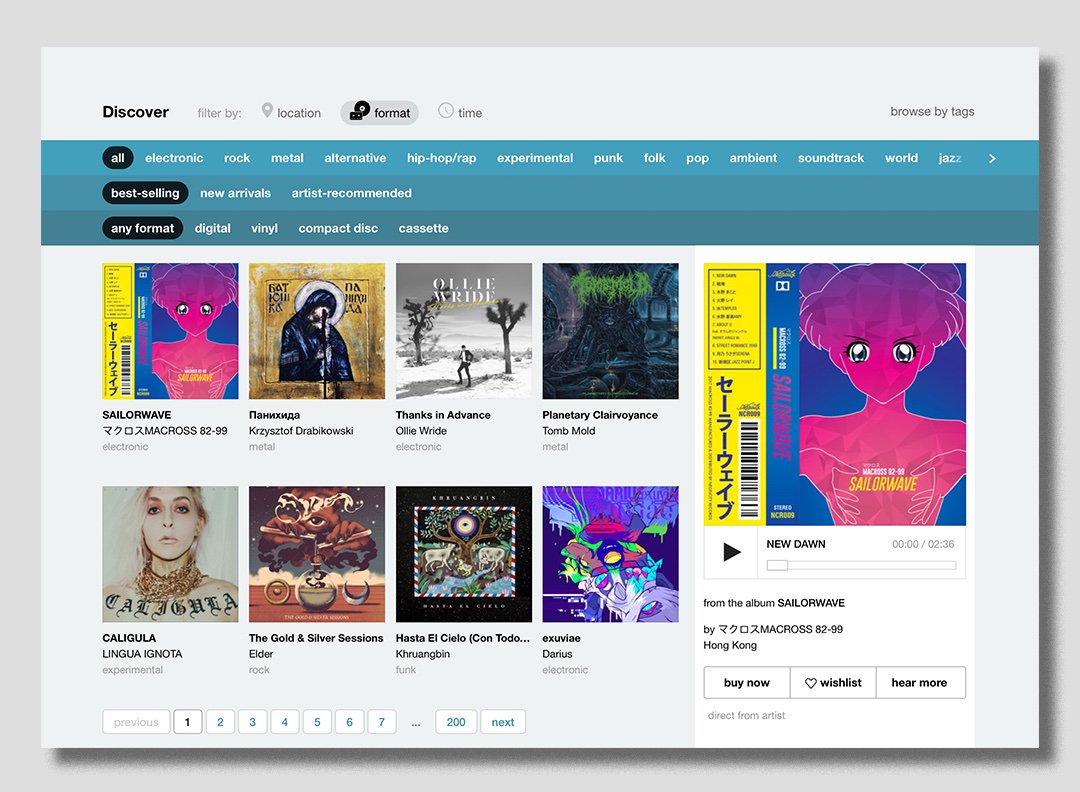
Task: Open the time filter text
Action: click(470, 113)
